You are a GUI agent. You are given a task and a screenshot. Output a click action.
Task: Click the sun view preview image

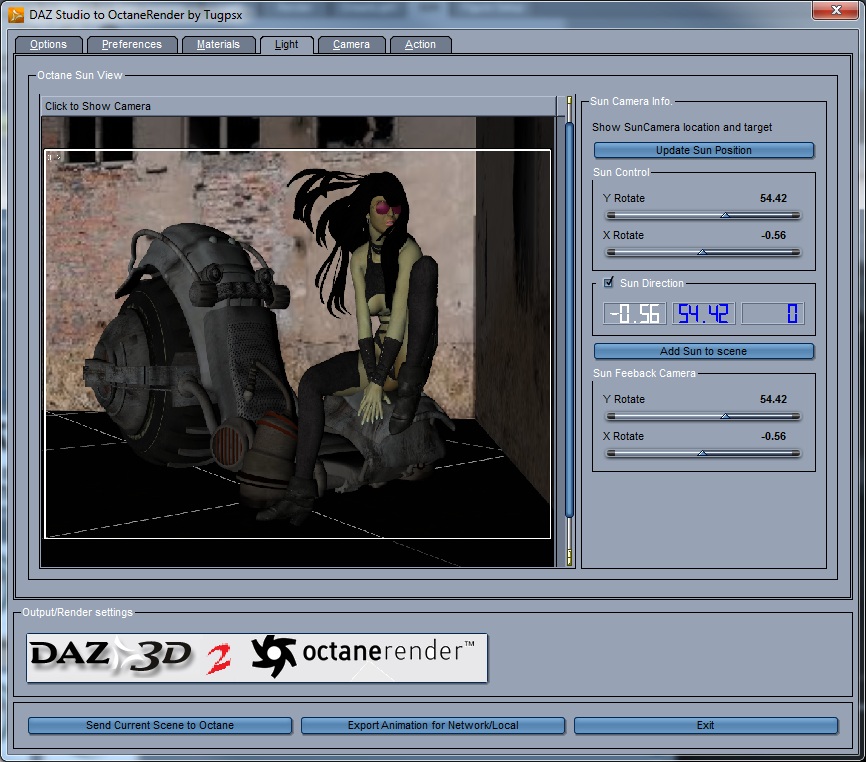point(298,341)
